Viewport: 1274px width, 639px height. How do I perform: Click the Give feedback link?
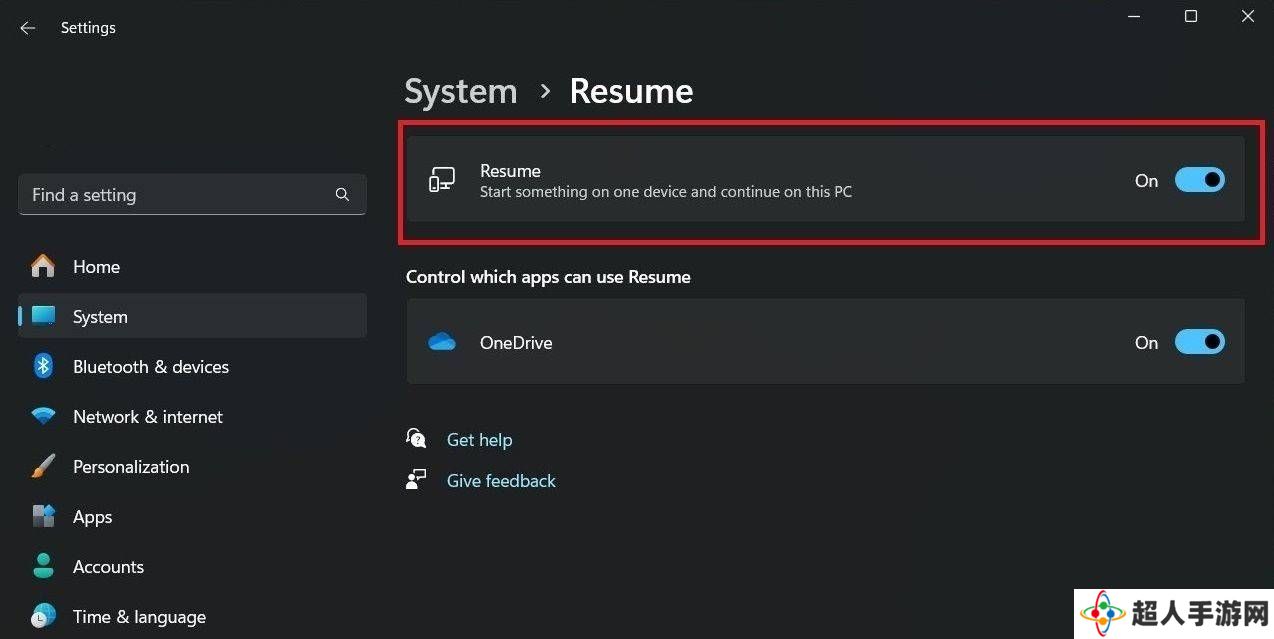pyautogui.click(x=501, y=480)
